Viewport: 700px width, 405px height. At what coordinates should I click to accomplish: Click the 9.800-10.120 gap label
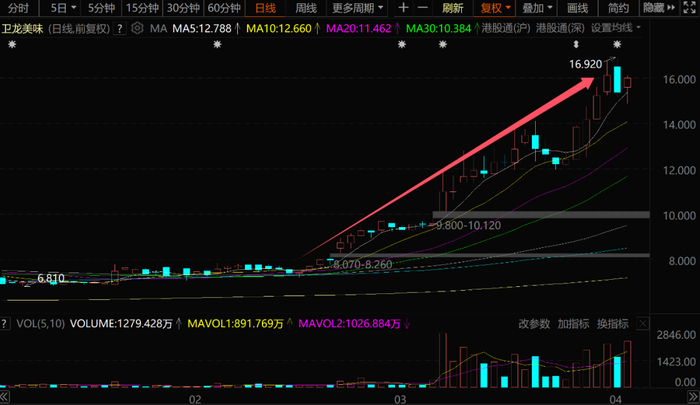click(x=468, y=225)
